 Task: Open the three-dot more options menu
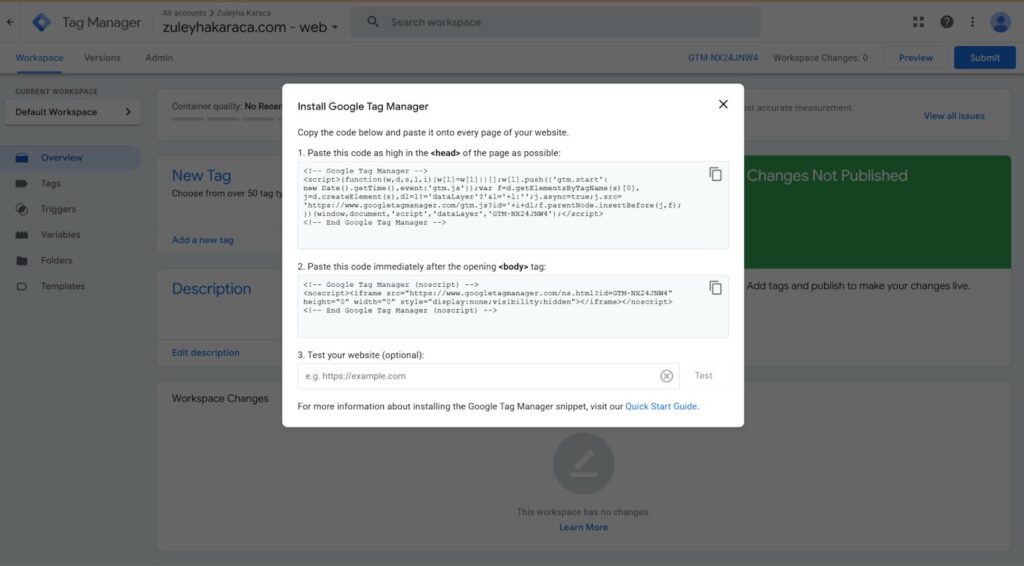pos(972,22)
